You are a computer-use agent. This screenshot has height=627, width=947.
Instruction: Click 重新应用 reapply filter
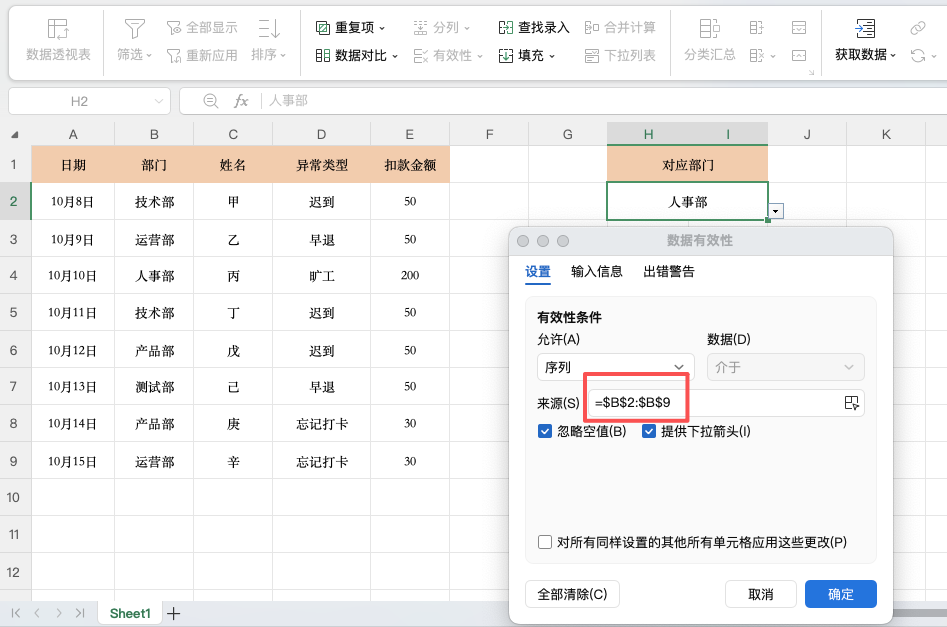click(x=202, y=56)
